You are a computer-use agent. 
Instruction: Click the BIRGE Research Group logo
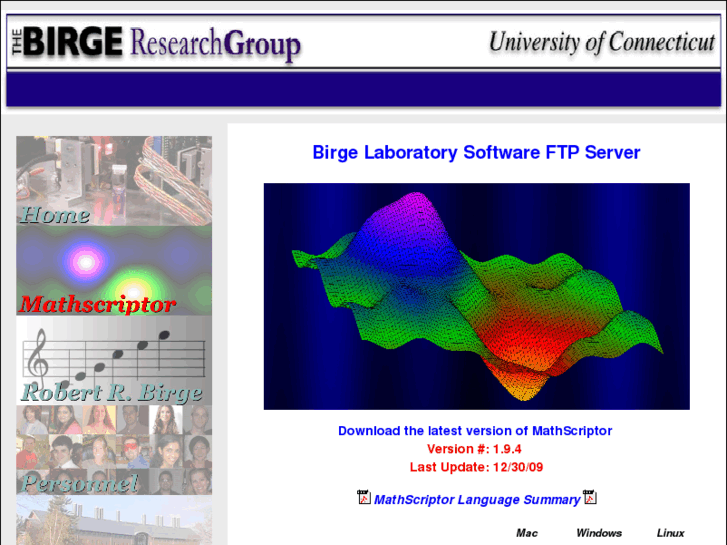coord(156,43)
